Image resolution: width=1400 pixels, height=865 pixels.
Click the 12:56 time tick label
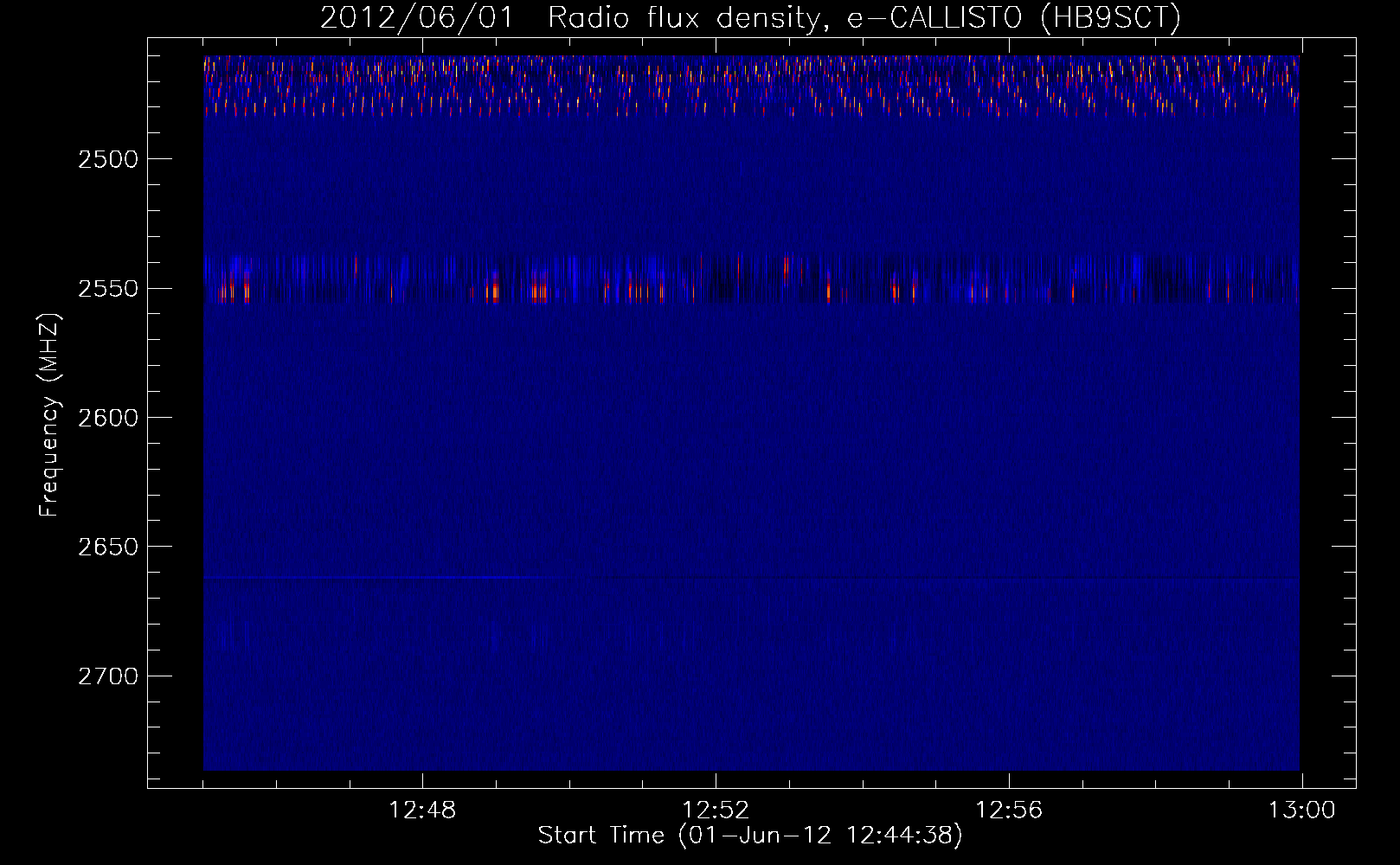pyautogui.click(x=1009, y=811)
